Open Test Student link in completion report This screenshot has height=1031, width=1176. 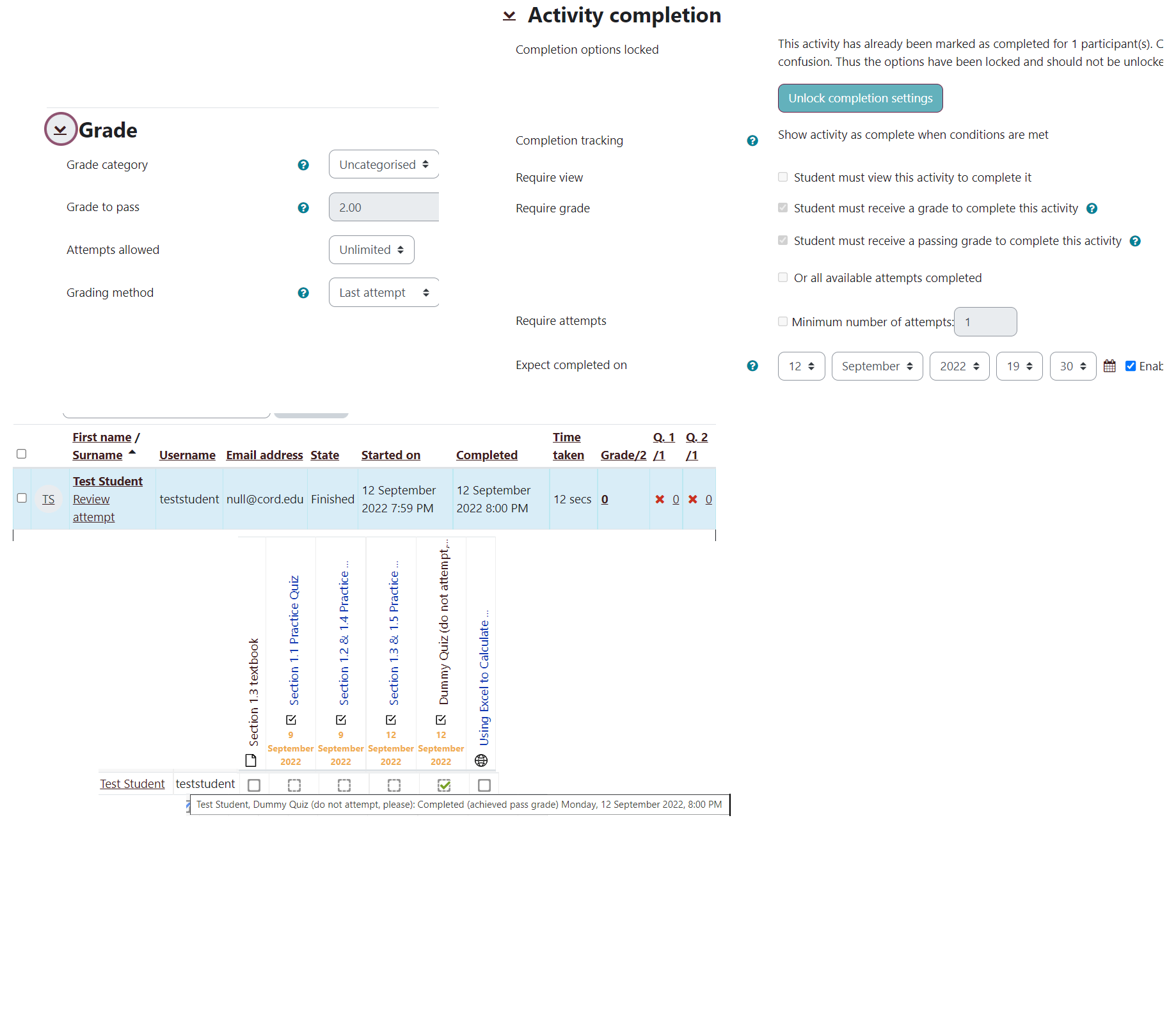pyautogui.click(x=132, y=784)
